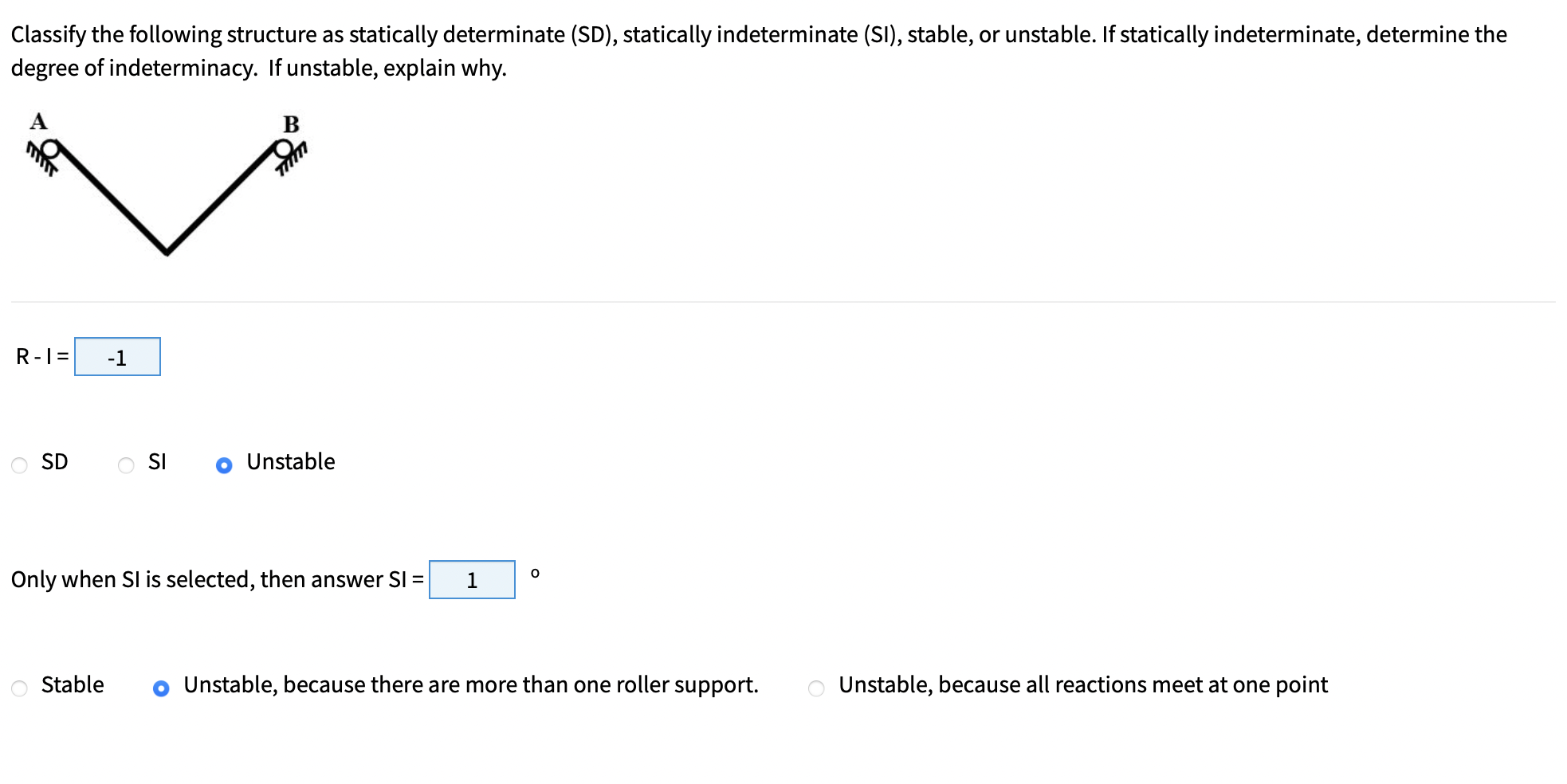Click the R-I = label
Viewport: 1567px width, 784px height.
click(x=41, y=357)
